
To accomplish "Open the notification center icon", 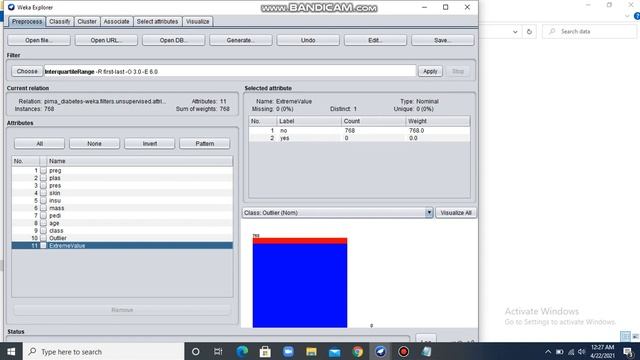I will pos(628,352).
